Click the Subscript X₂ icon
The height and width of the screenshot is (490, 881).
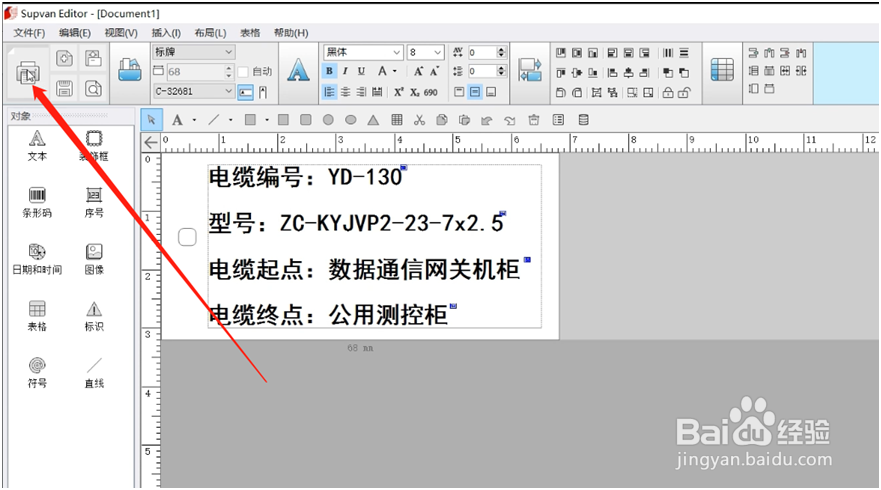click(415, 92)
